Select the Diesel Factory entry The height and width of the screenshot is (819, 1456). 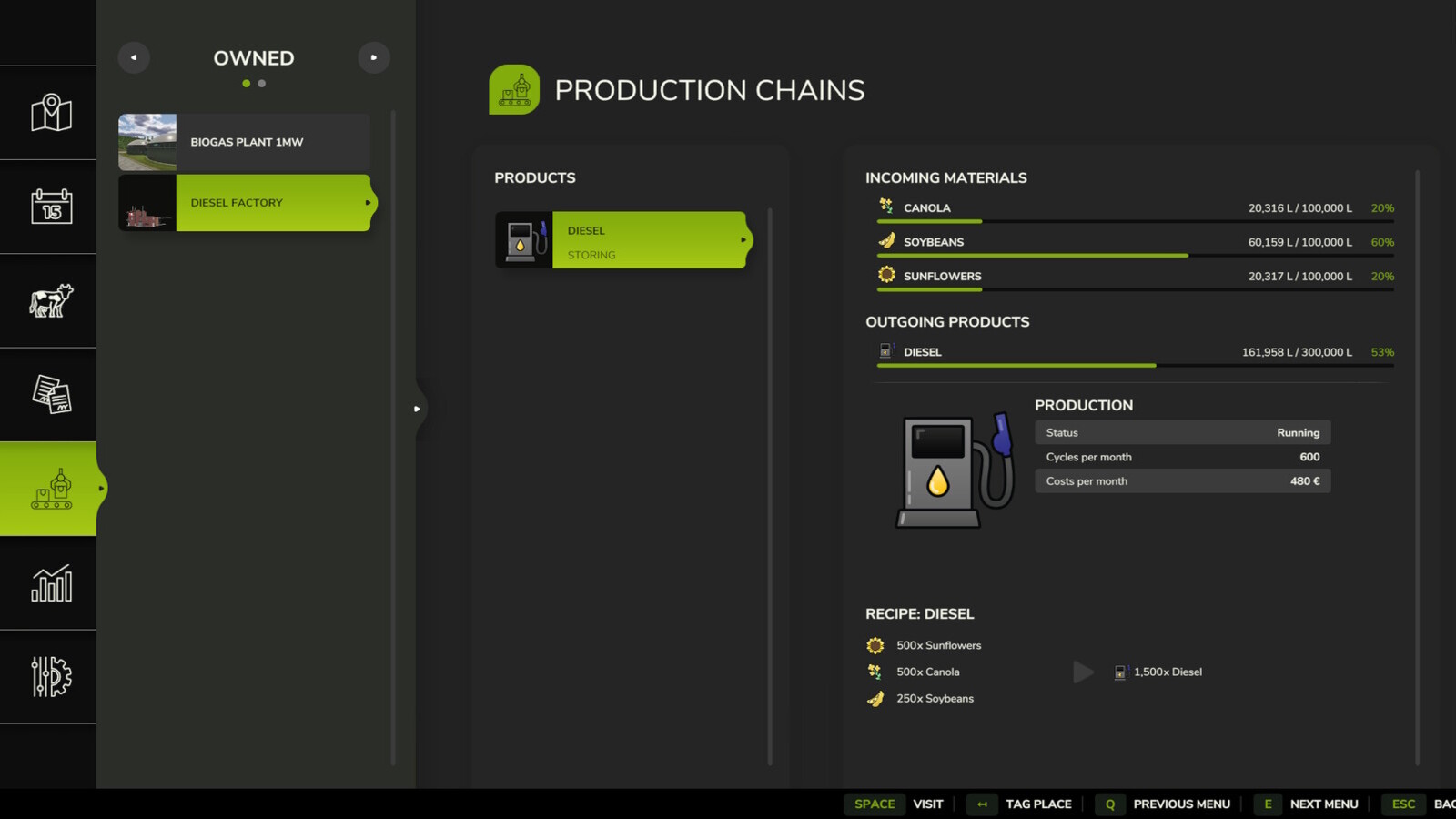click(x=255, y=202)
